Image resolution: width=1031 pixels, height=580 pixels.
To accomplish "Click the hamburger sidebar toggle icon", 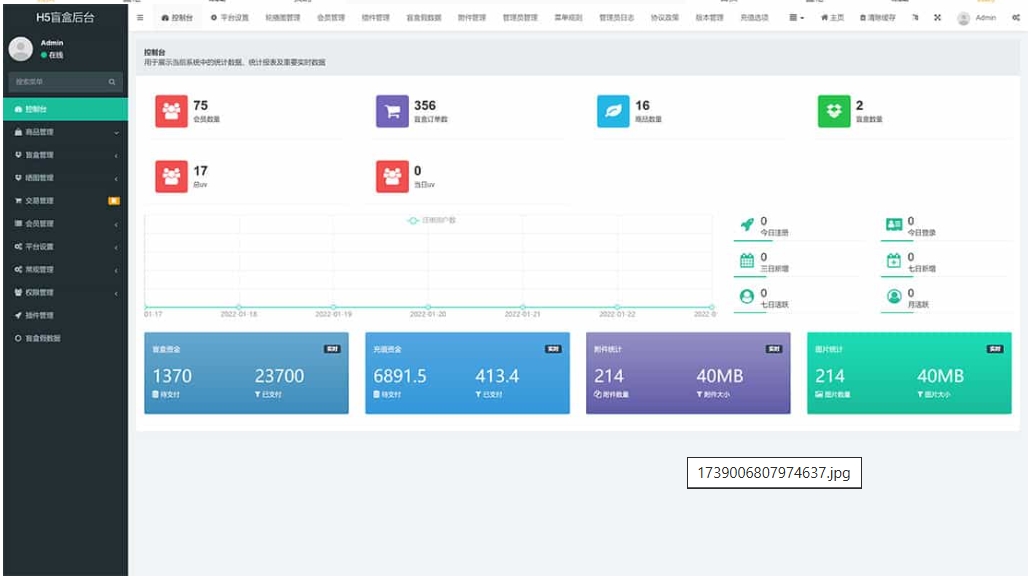I will [x=140, y=18].
